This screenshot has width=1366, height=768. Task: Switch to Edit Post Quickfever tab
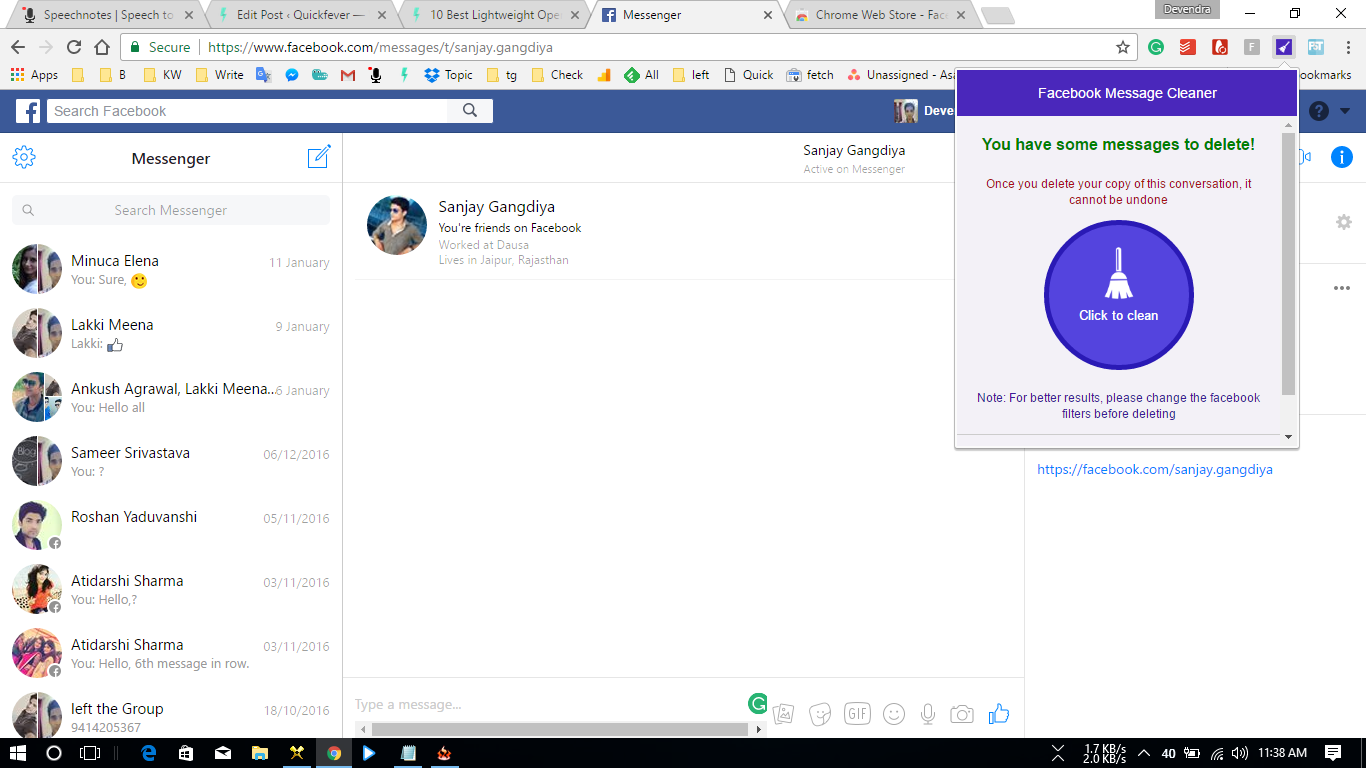tap(301, 15)
